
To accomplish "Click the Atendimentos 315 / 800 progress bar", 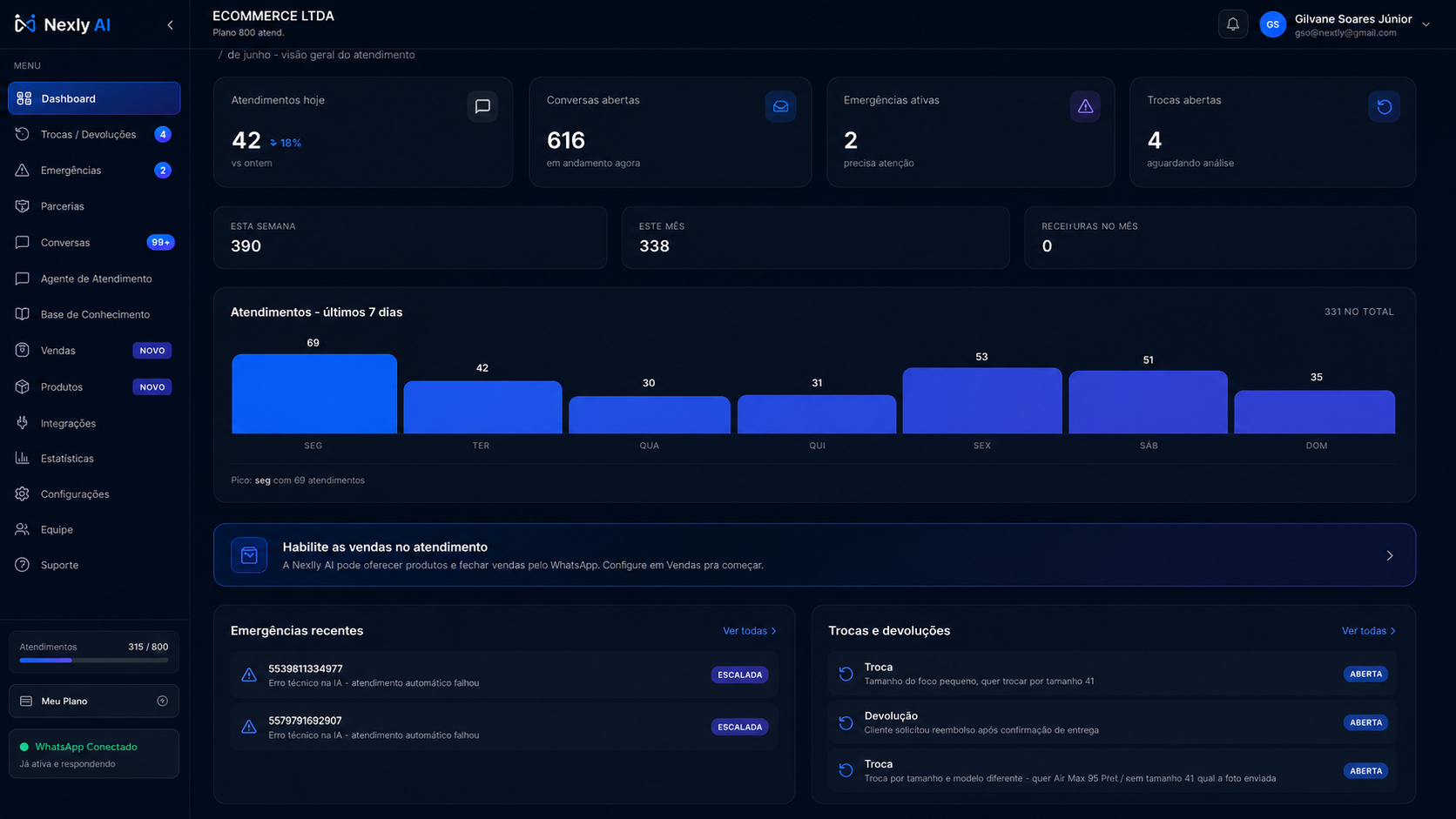I will [x=94, y=661].
